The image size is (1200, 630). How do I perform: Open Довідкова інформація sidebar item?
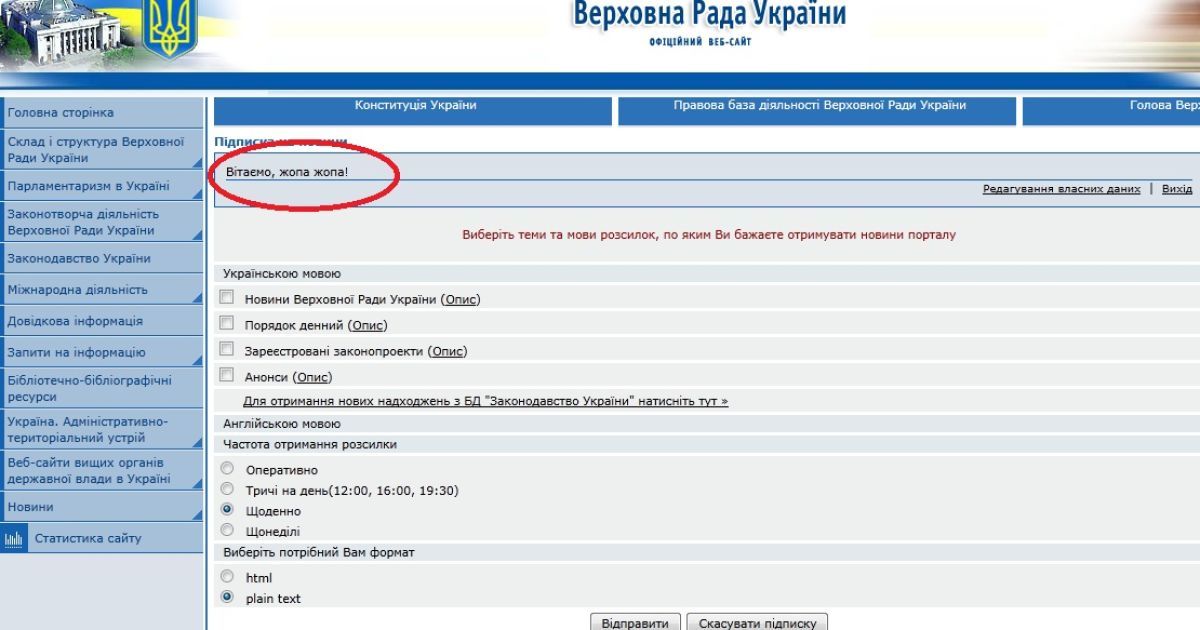[101, 321]
